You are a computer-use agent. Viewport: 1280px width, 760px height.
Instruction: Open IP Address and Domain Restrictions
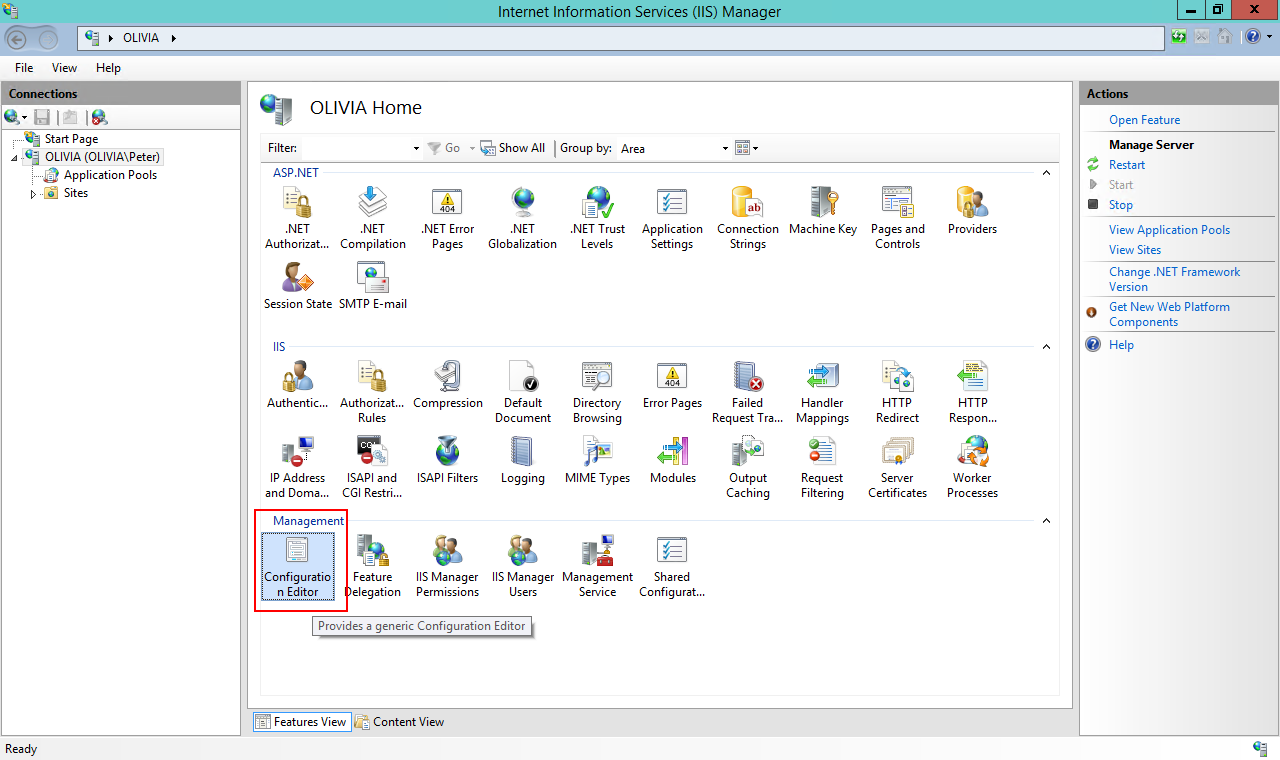point(297,467)
